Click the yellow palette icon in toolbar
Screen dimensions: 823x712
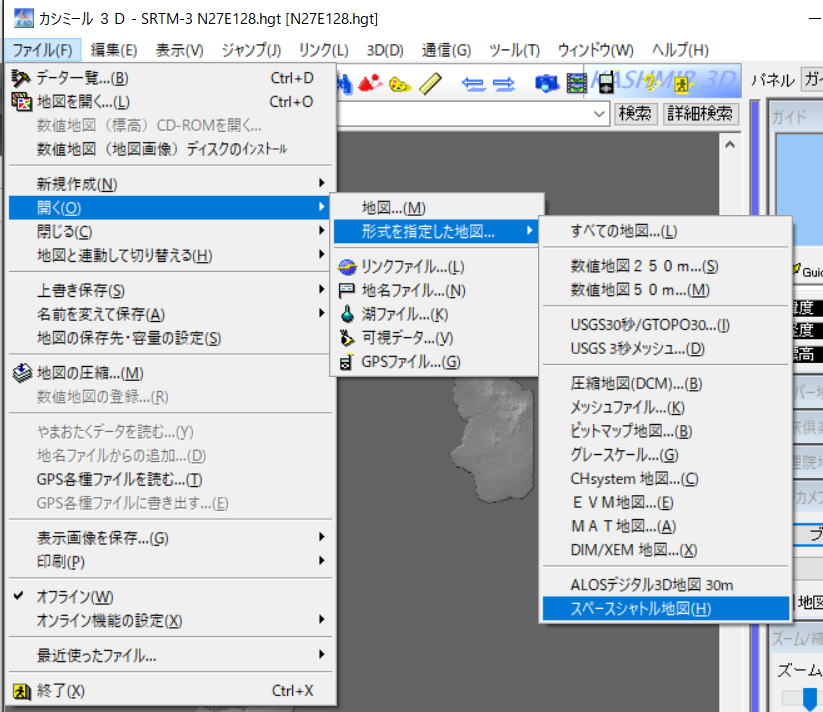400,85
